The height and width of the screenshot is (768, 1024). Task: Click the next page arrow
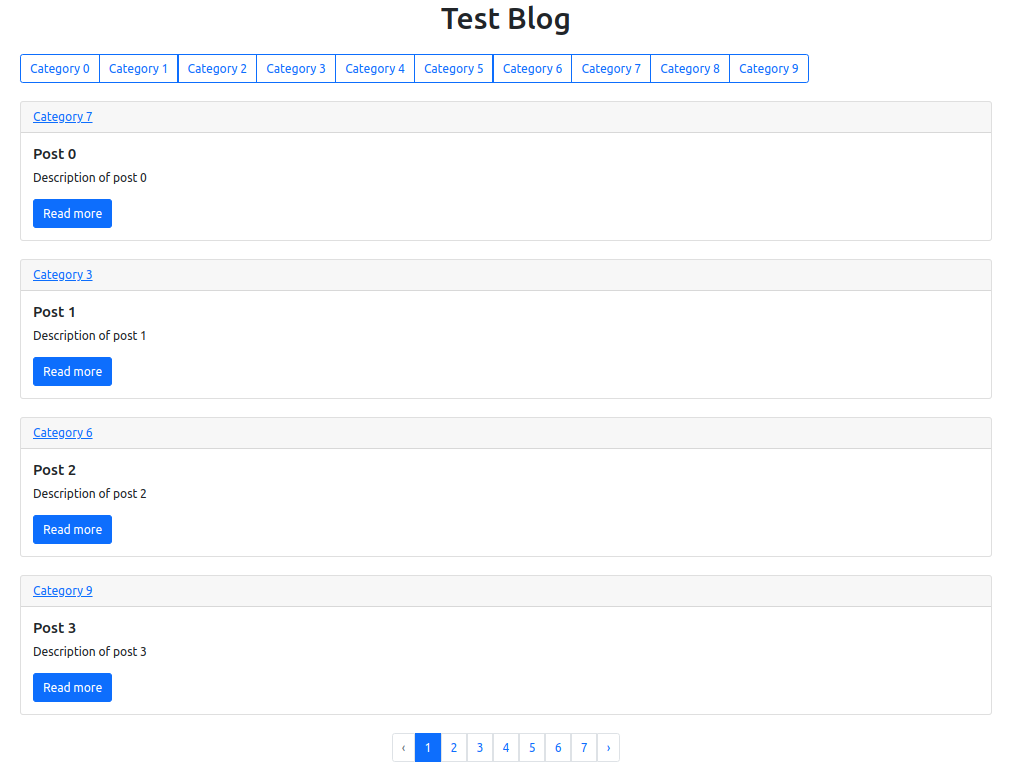click(x=609, y=747)
